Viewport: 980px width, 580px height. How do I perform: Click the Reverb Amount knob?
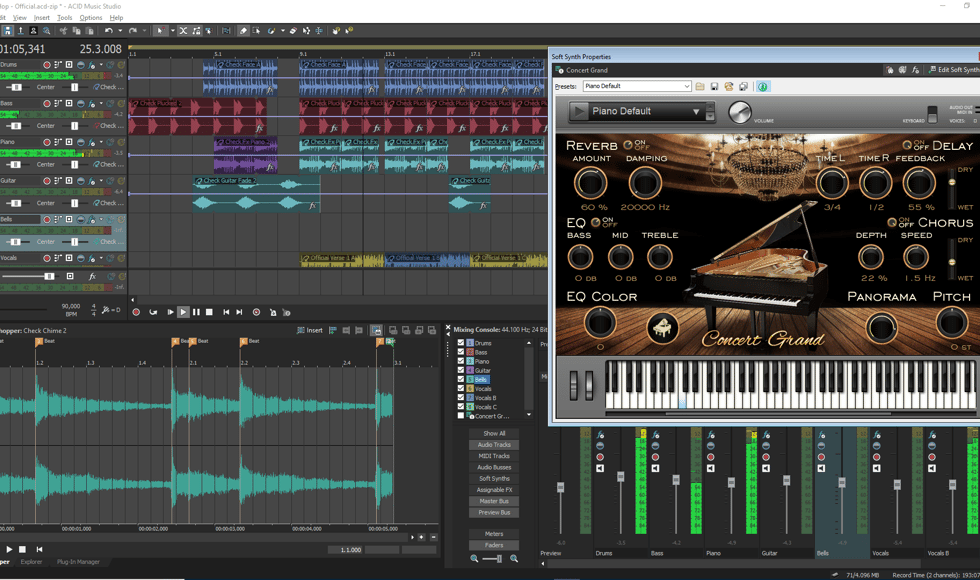(590, 183)
